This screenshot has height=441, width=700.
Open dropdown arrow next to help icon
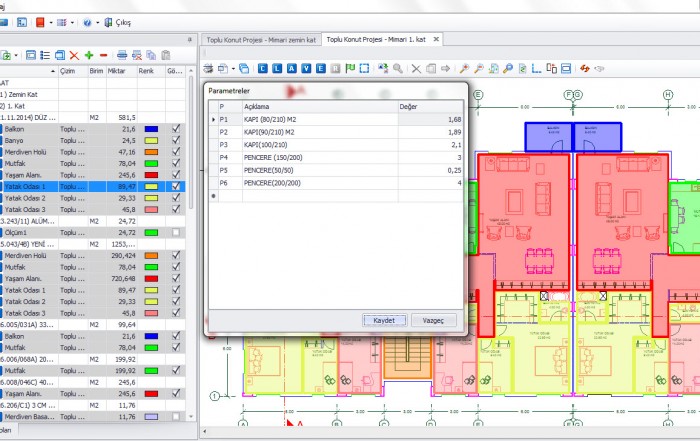point(96,21)
